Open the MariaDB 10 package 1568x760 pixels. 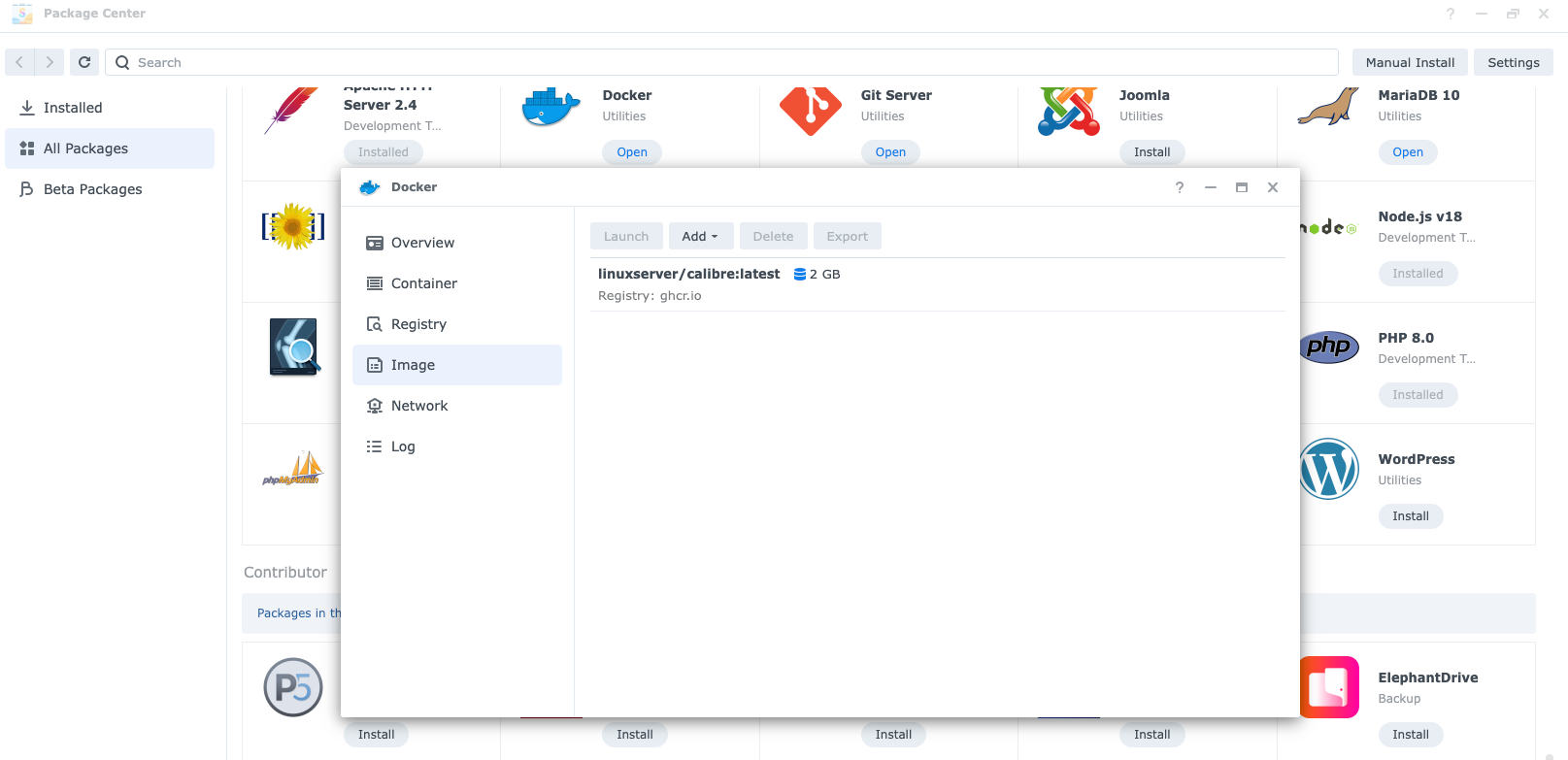[1408, 152]
